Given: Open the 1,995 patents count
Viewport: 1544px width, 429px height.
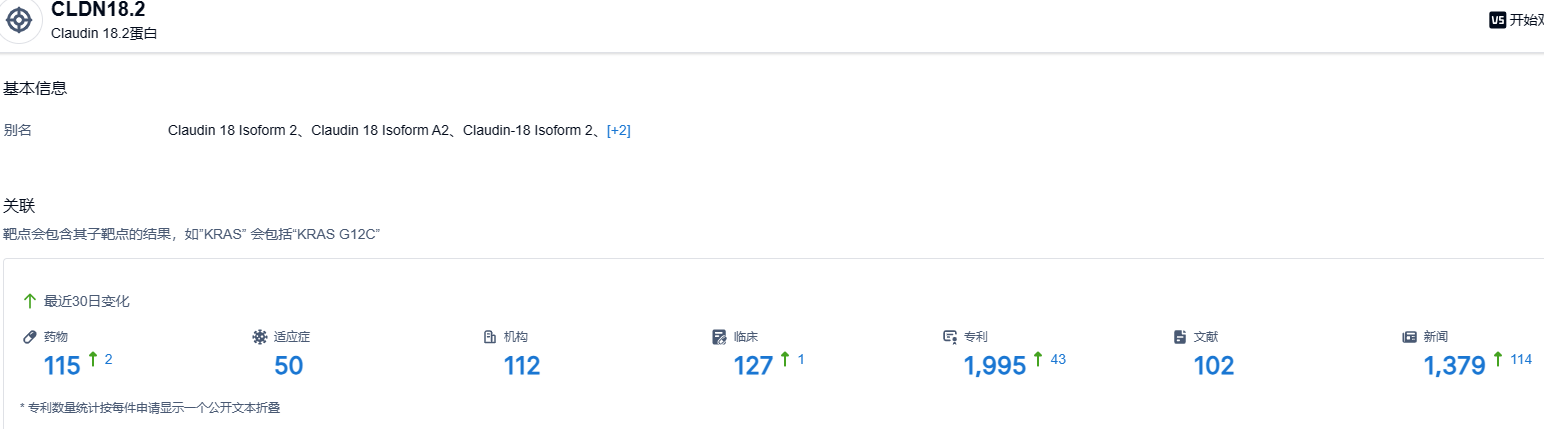Looking at the screenshot, I should coord(995,366).
